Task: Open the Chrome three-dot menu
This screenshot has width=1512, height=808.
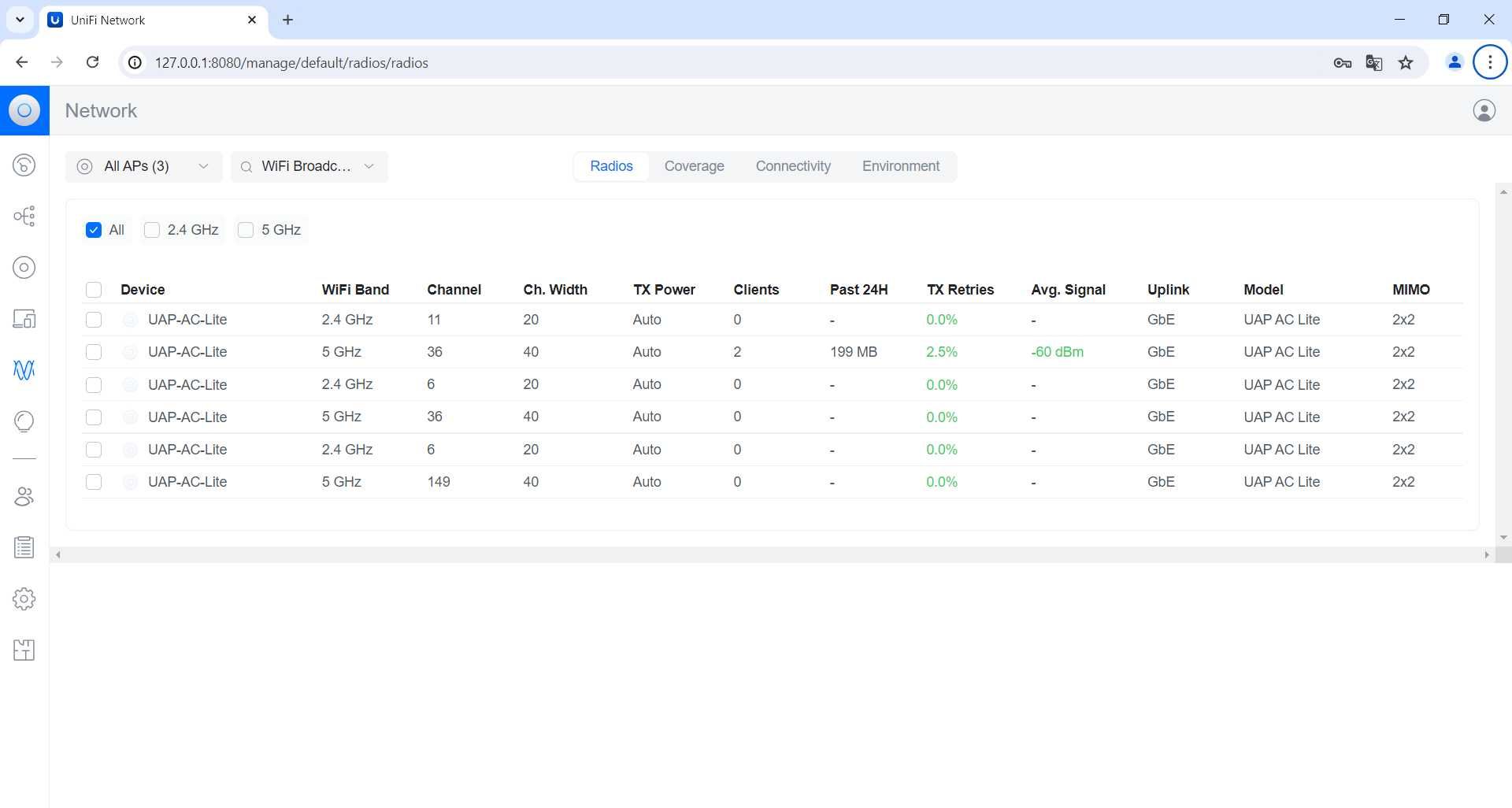Action: tap(1490, 62)
